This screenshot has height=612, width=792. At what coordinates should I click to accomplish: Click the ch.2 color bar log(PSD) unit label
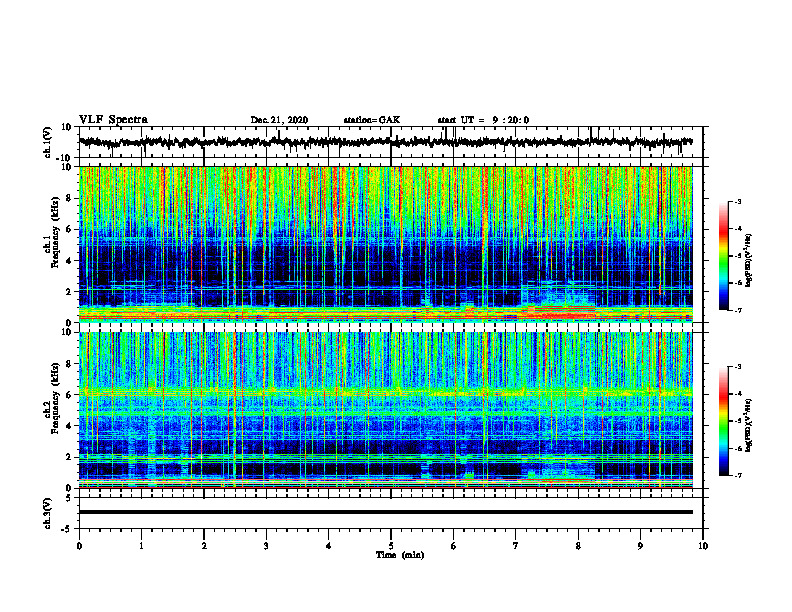pyautogui.click(x=749, y=425)
